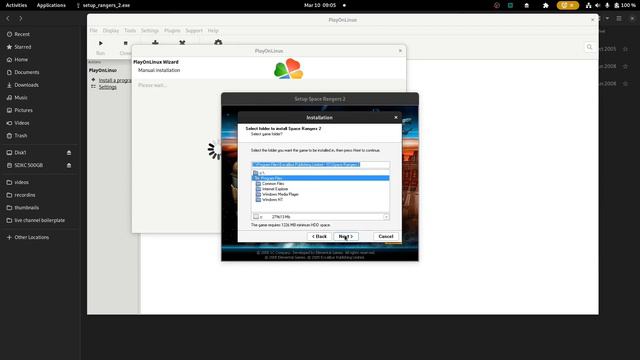Click Next in the Installation dialog
Screen dimensions: 640x360
coord(346,236)
